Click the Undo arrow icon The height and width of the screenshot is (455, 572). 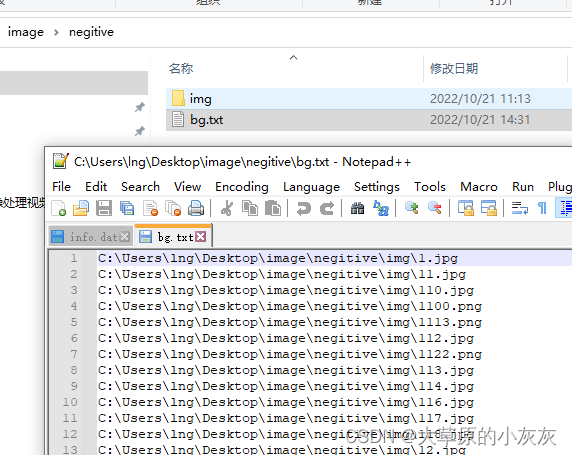(304, 208)
